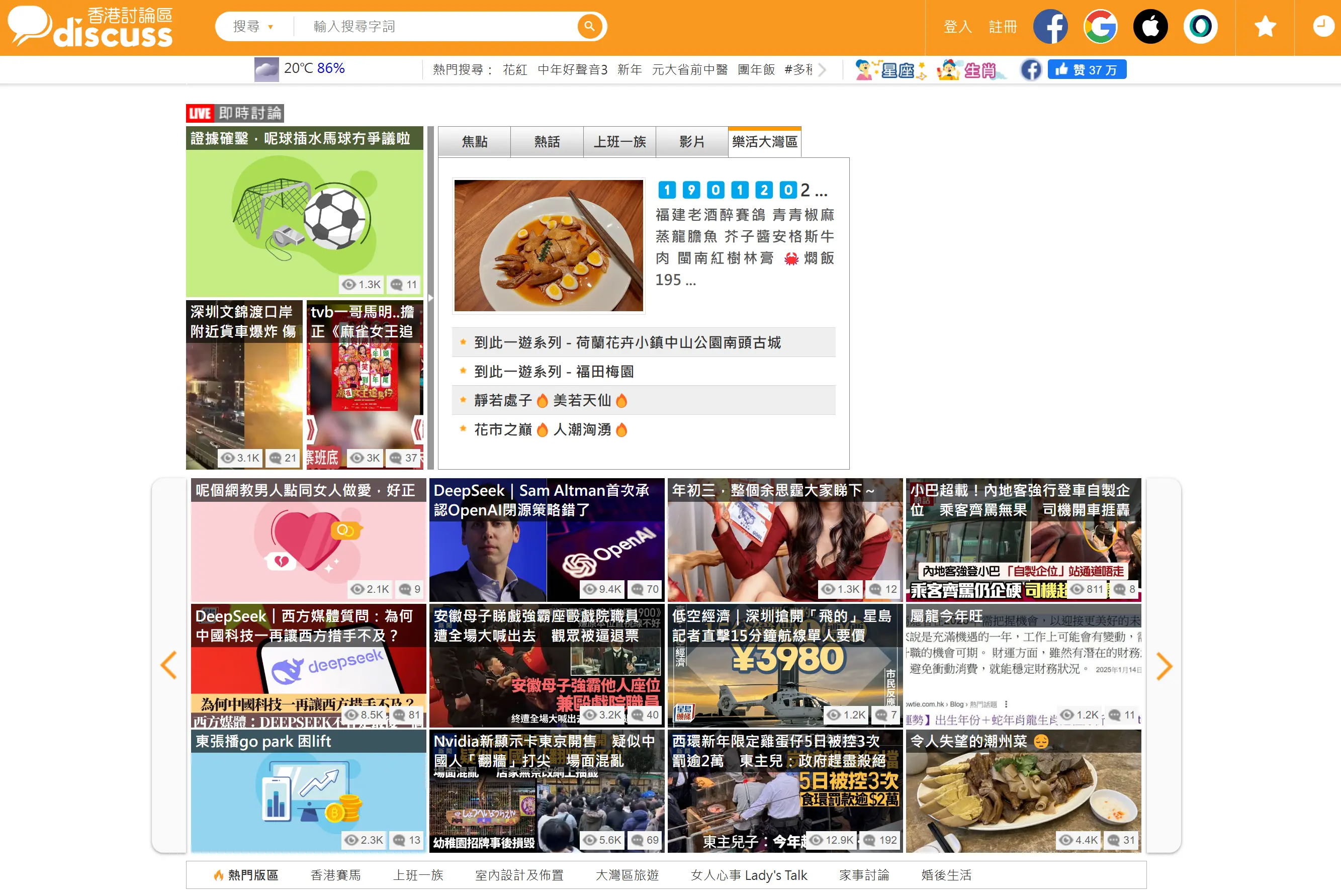Switch to the 影片 tab
This screenshot has height=896, width=1341.
pos(691,142)
